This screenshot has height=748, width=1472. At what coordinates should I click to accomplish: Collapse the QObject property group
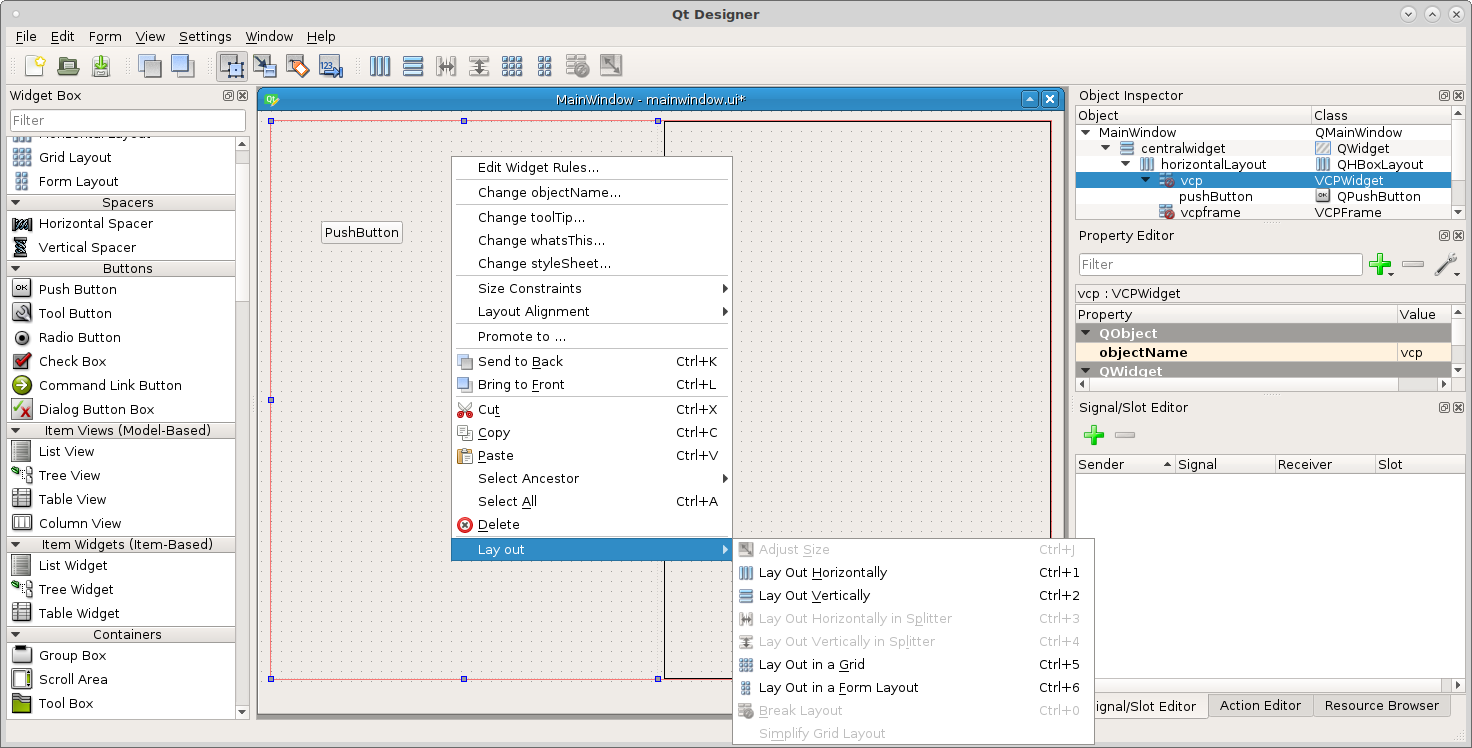point(1086,333)
